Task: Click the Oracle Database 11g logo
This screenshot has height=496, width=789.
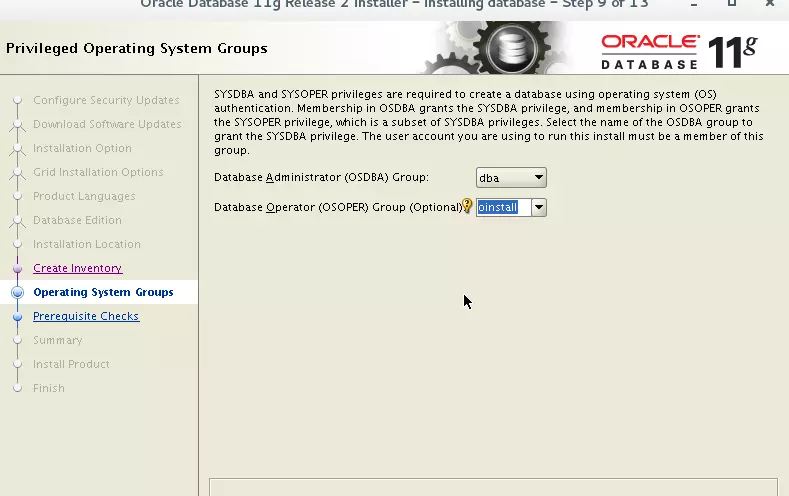Action: click(679, 51)
